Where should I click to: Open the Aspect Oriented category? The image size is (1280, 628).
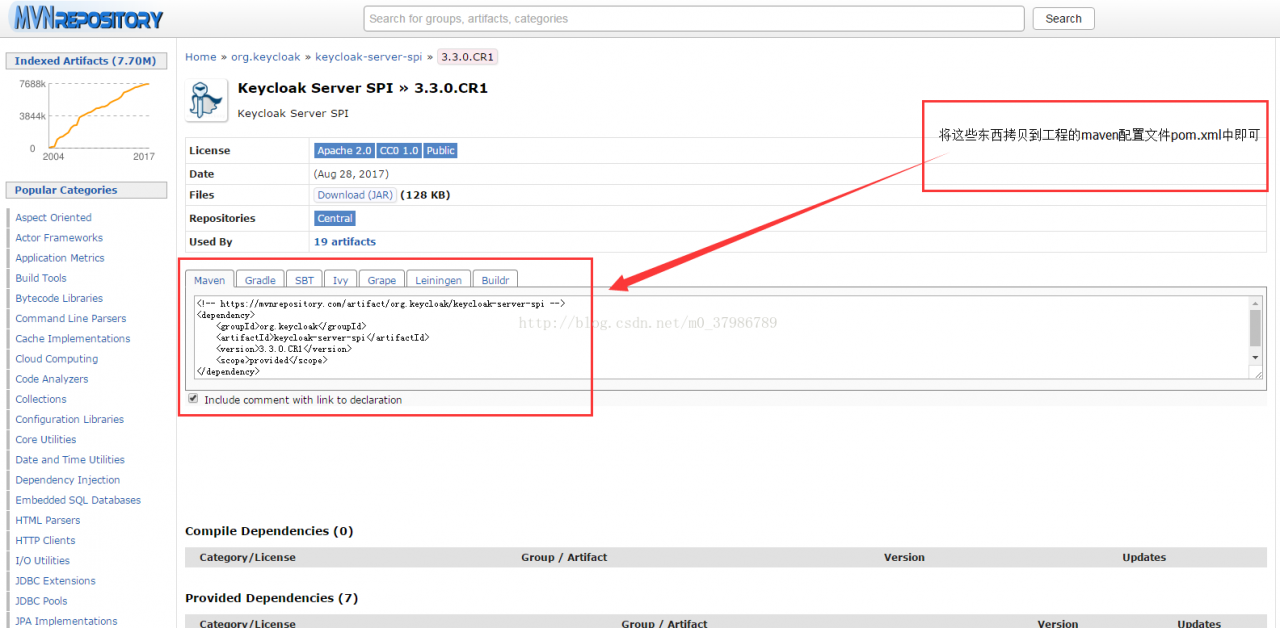[53, 218]
